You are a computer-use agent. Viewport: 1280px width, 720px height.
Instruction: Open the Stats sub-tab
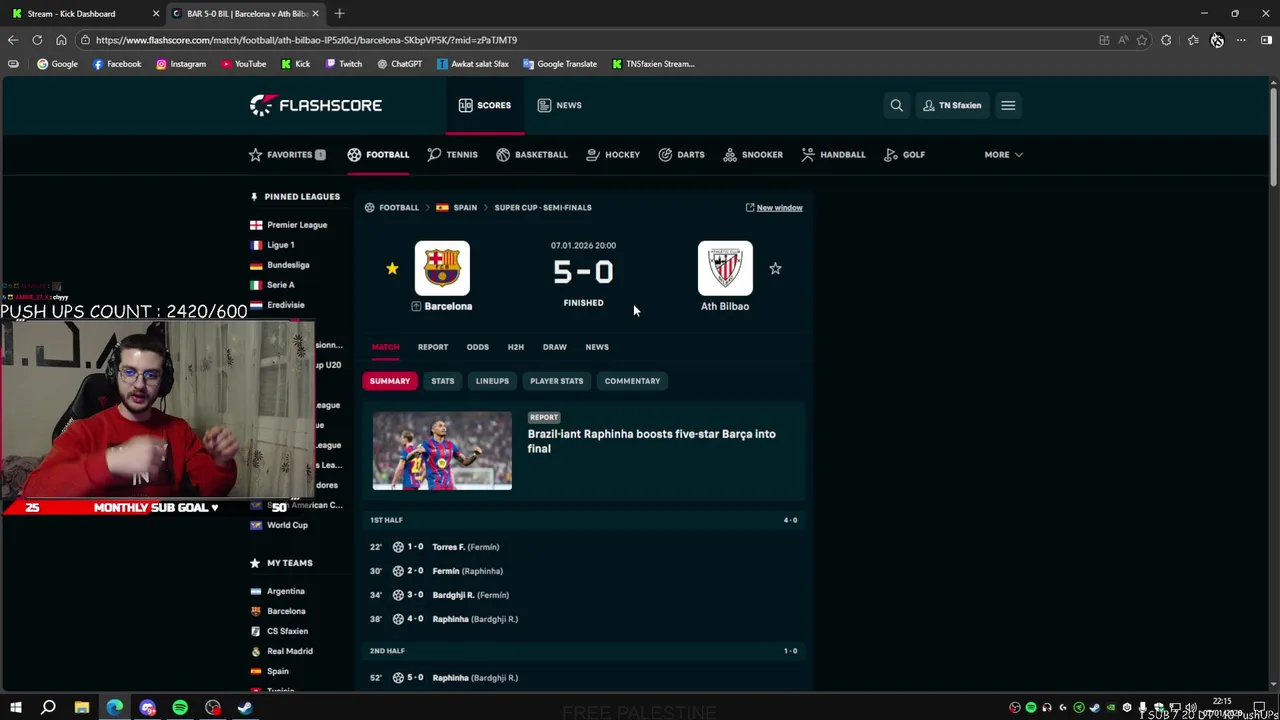click(x=442, y=381)
